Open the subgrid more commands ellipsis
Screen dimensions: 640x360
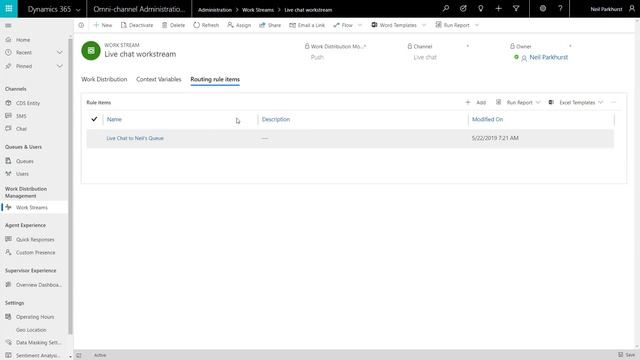(x=613, y=102)
